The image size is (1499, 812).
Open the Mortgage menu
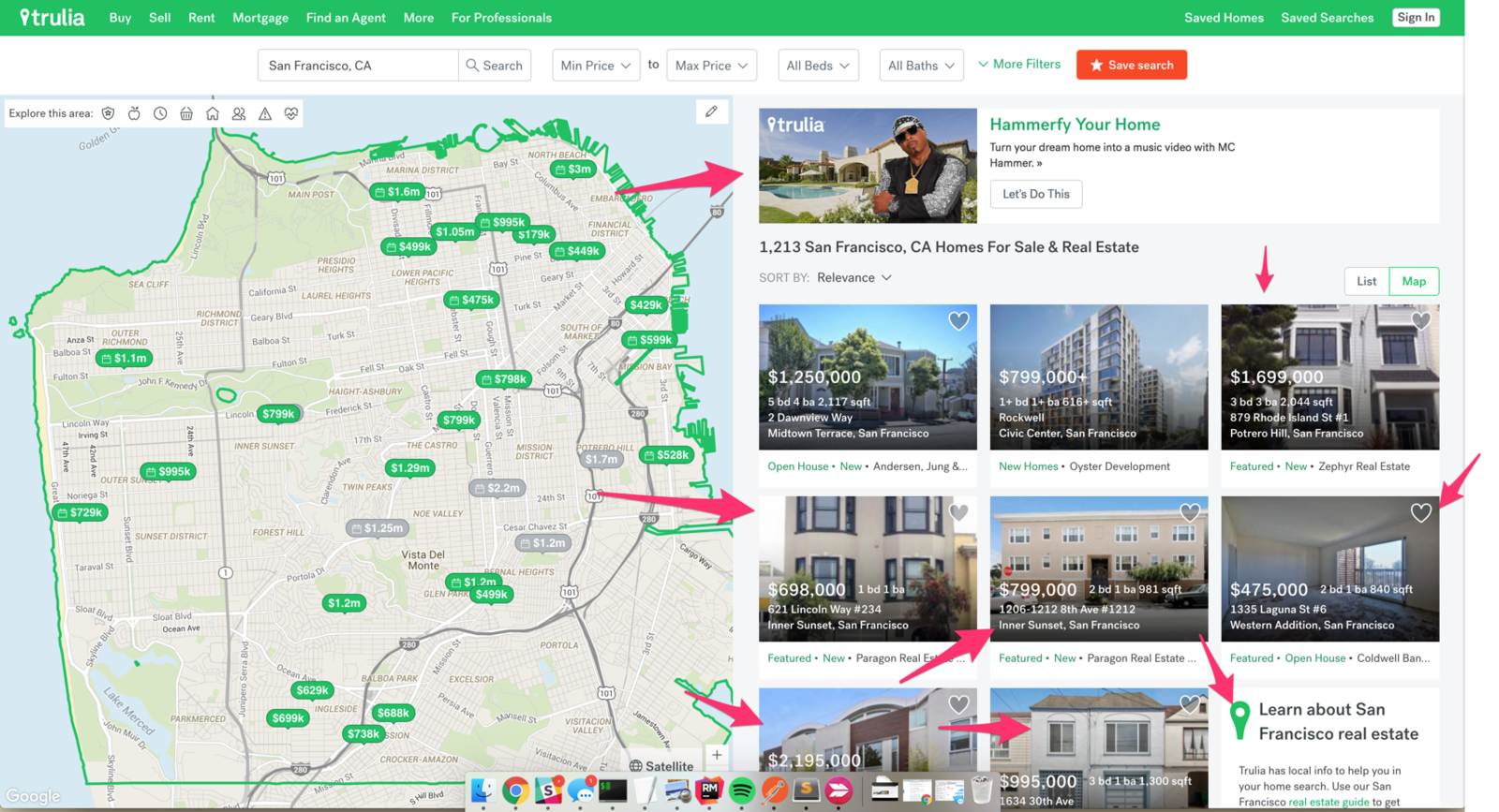coord(260,18)
